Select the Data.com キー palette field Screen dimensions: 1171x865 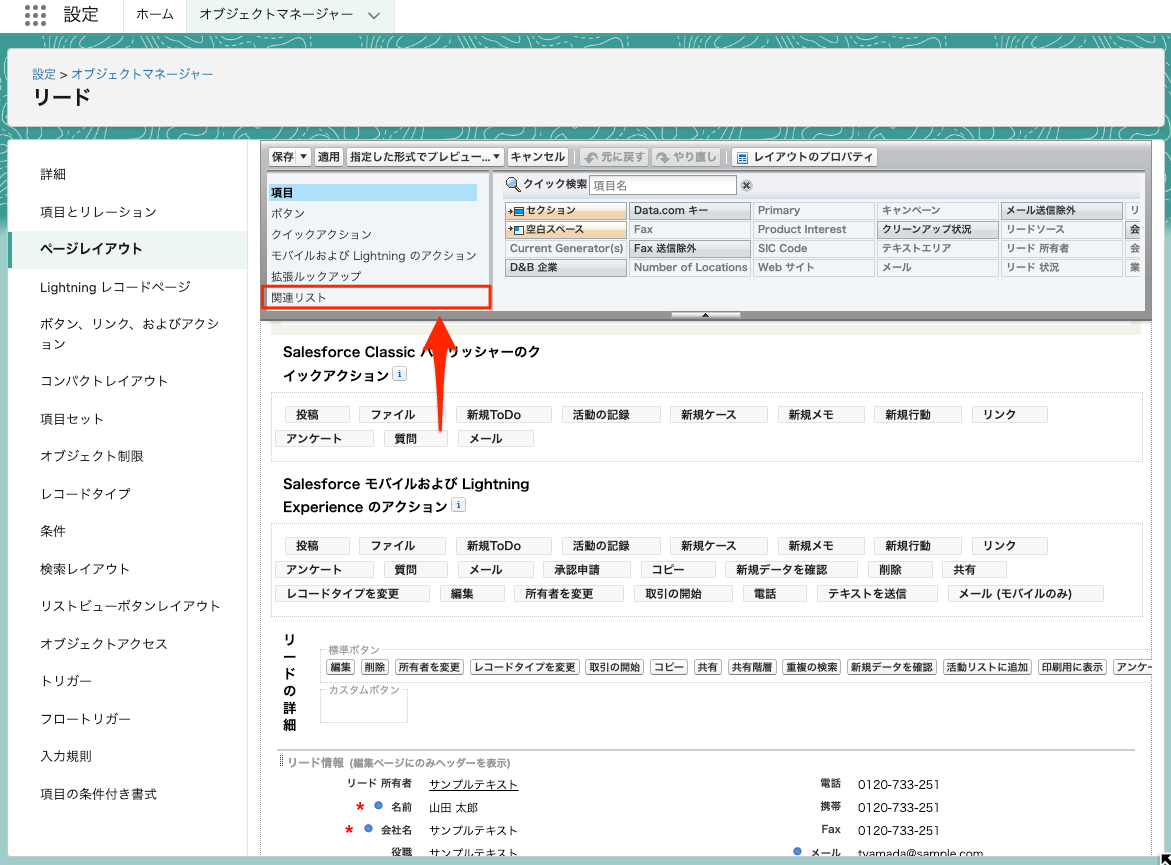(x=689, y=211)
